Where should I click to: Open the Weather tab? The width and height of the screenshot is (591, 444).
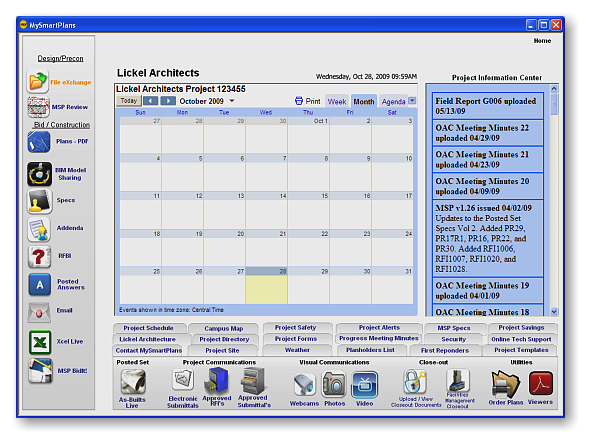(x=297, y=350)
